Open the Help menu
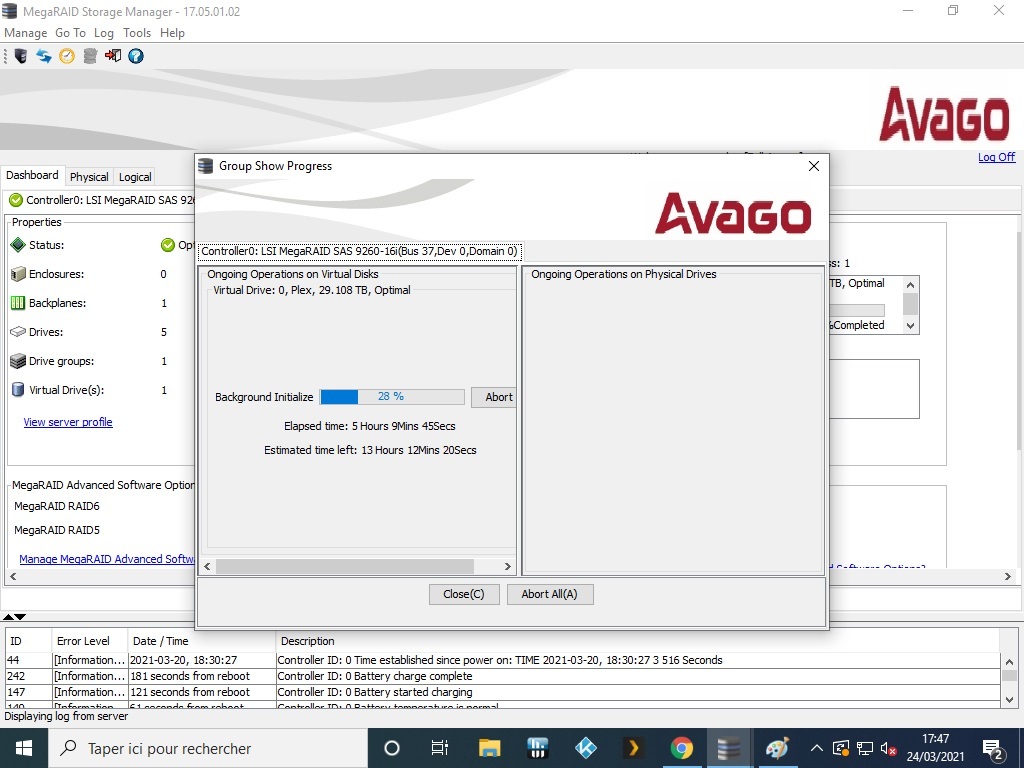This screenshot has width=1024, height=768. click(172, 33)
